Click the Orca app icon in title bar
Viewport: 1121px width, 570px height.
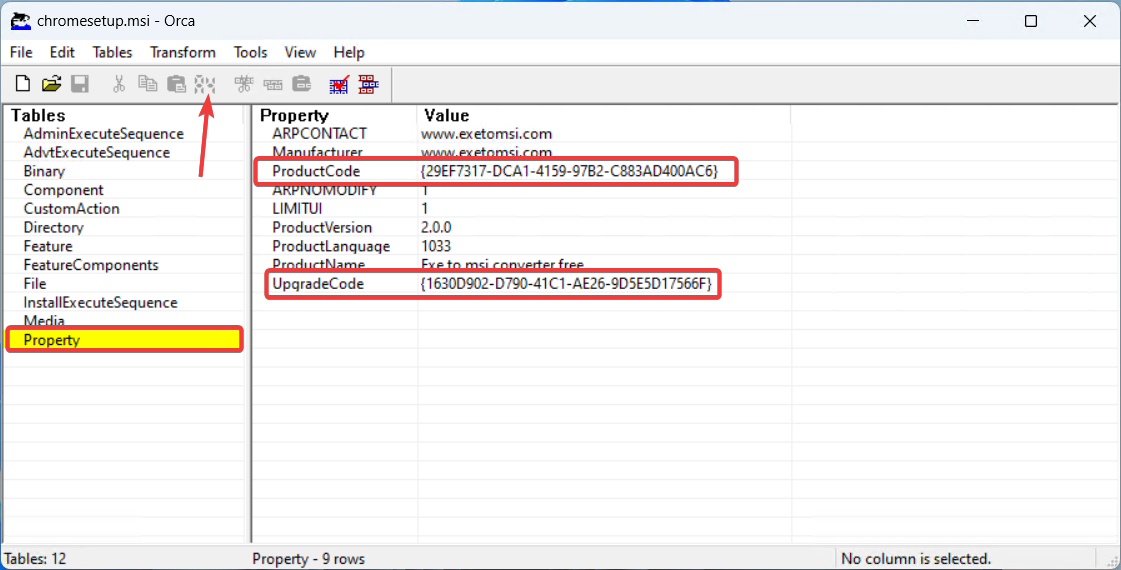[x=21, y=21]
